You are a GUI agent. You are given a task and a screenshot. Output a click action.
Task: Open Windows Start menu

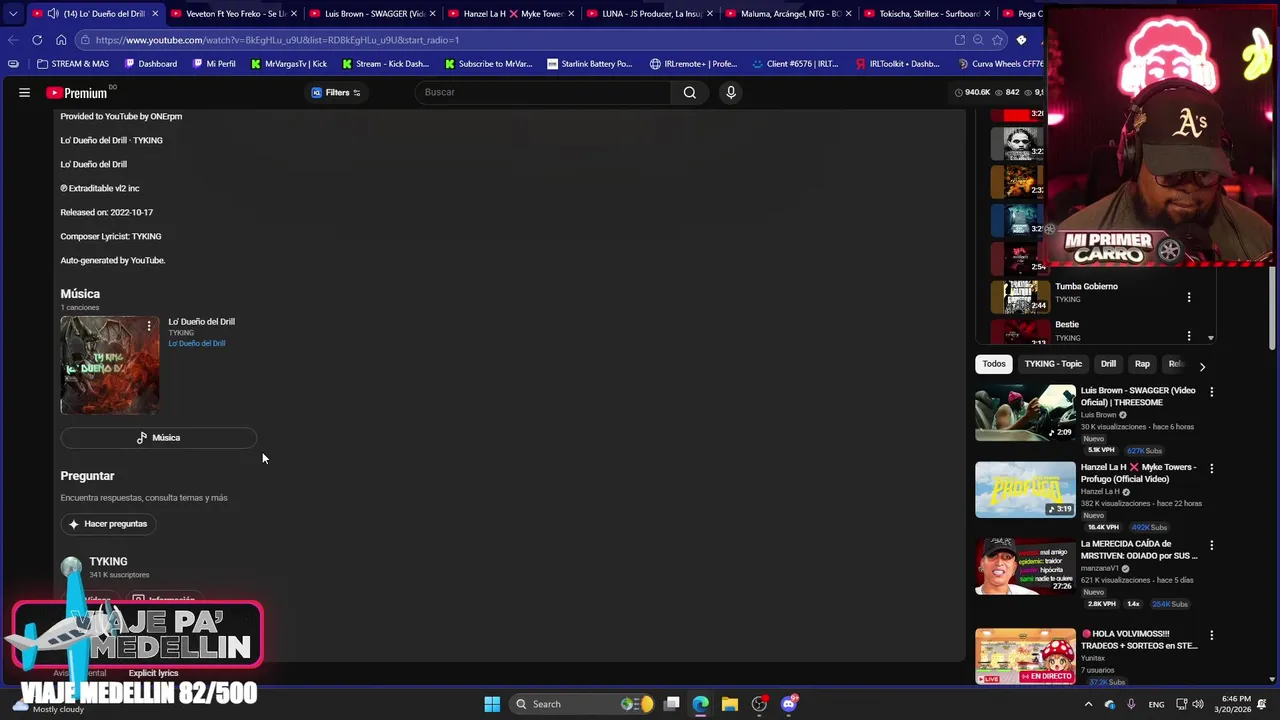pyautogui.click(x=492, y=704)
